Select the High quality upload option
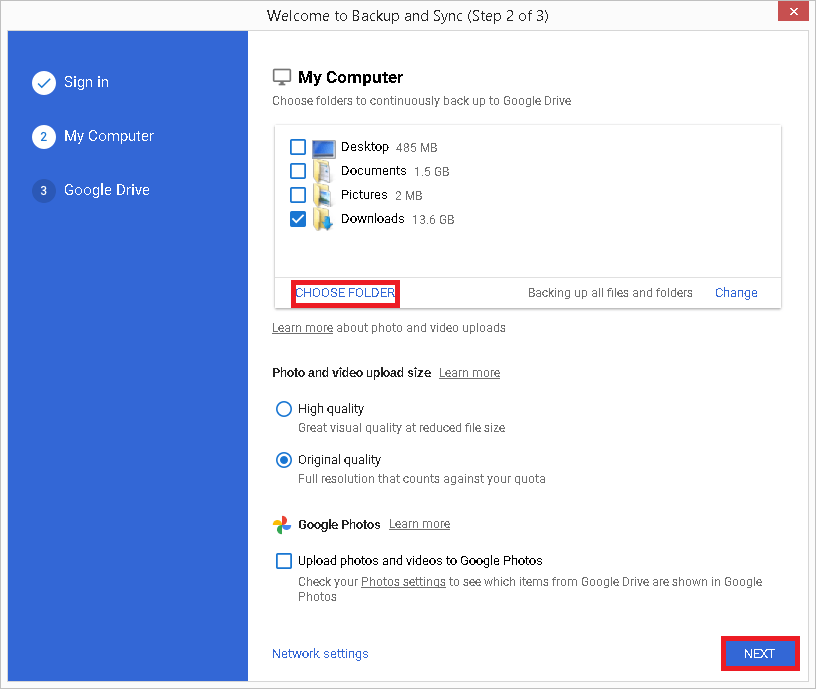816x689 pixels. tap(283, 408)
